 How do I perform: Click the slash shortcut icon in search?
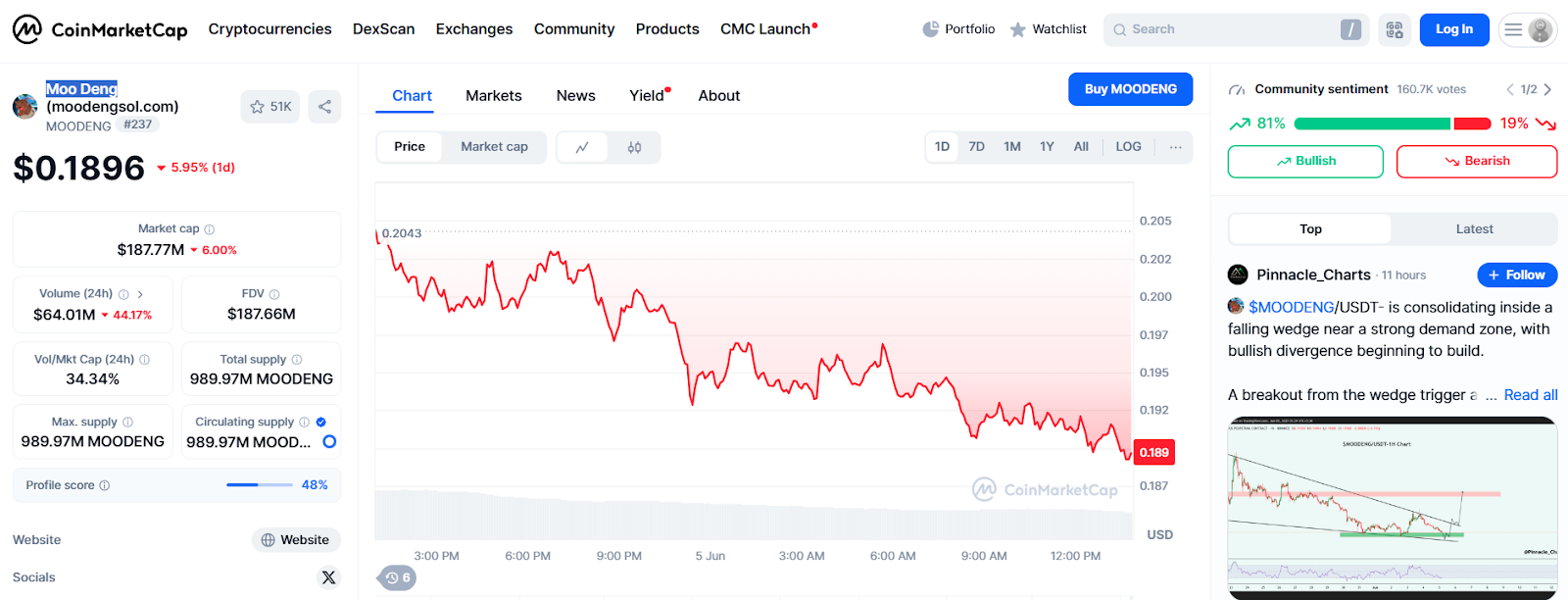click(x=1350, y=29)
